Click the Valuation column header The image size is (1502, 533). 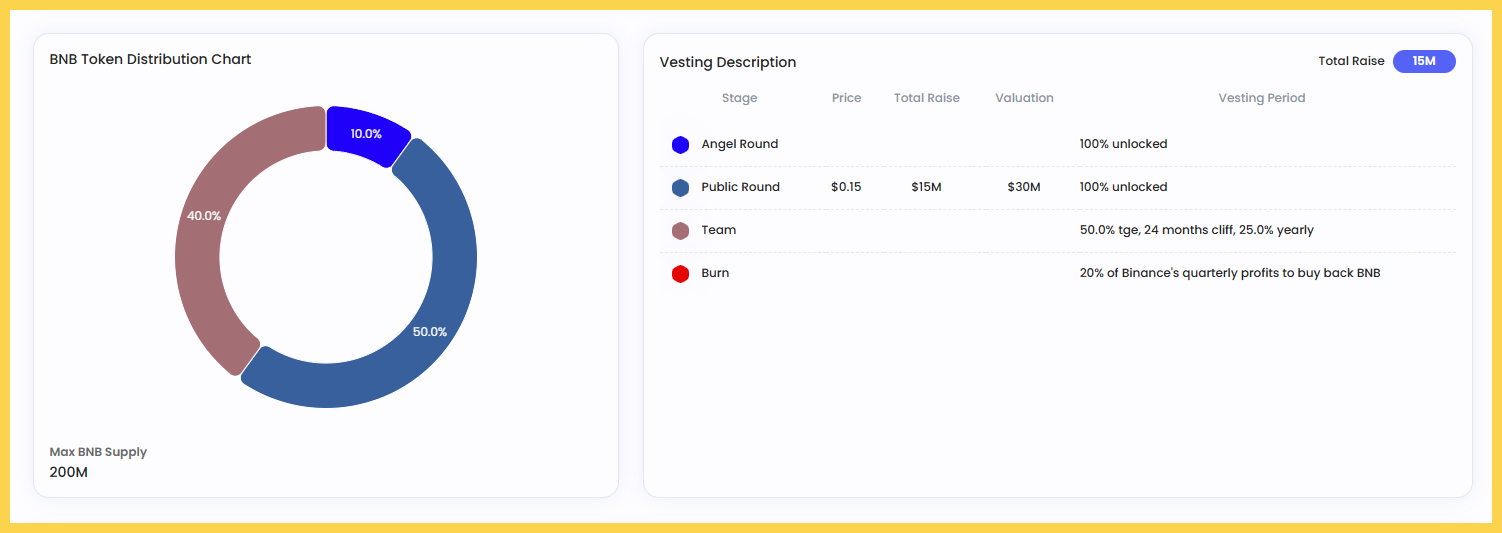click(1024, 98)
